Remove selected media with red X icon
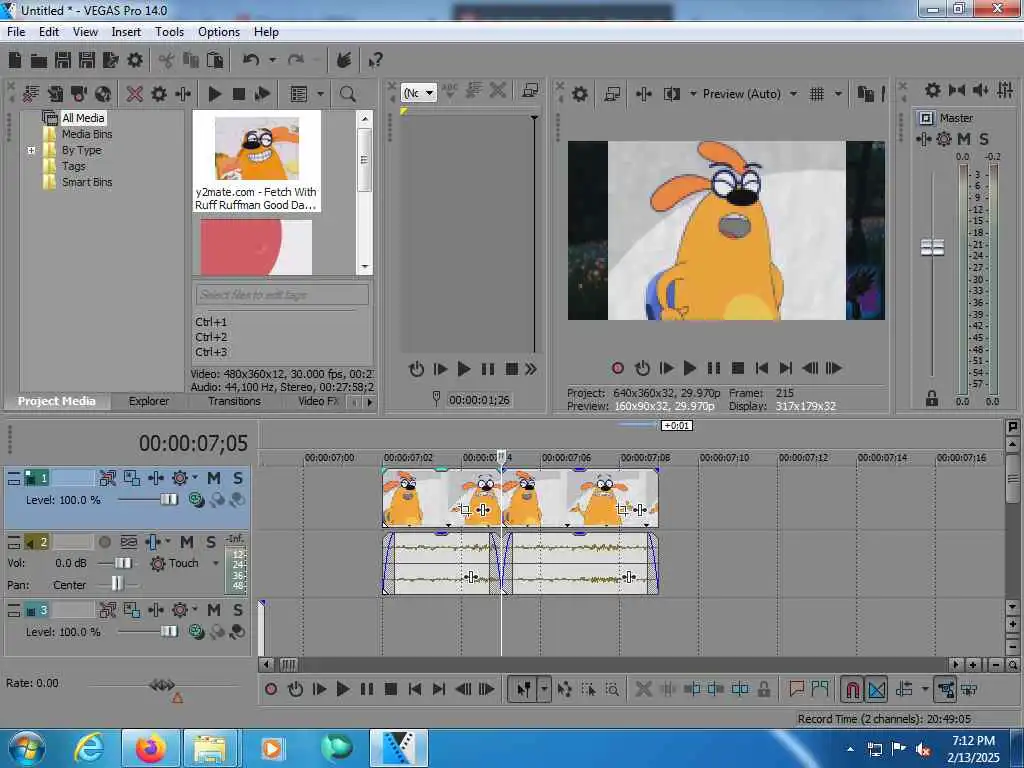Screen dimensions: 1024x768 135,94
